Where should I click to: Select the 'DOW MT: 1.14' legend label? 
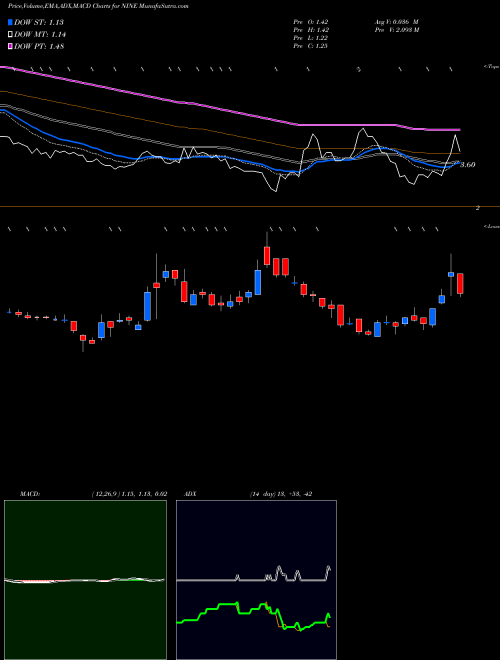pyautogui.click(x=40, y=35)
